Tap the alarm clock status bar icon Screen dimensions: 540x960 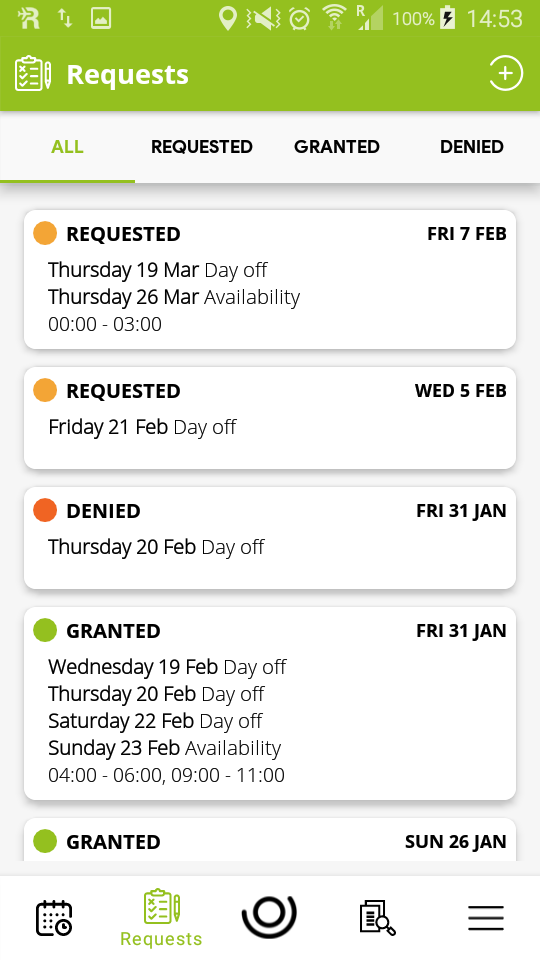[299, 18]
